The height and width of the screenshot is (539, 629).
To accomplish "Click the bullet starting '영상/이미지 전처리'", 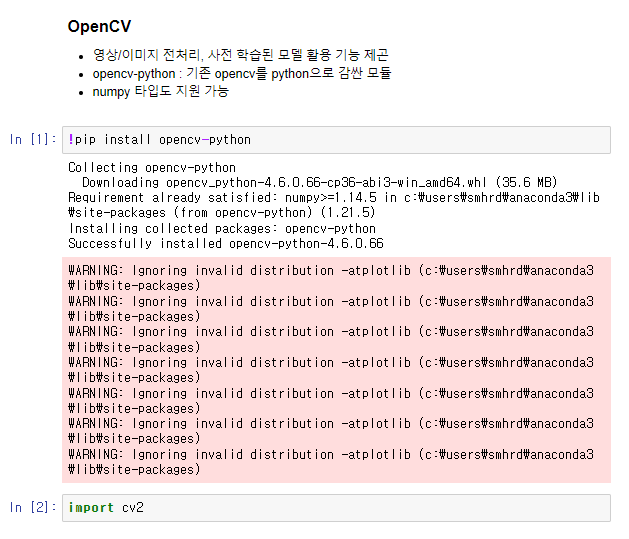I will tap(240, 55).
